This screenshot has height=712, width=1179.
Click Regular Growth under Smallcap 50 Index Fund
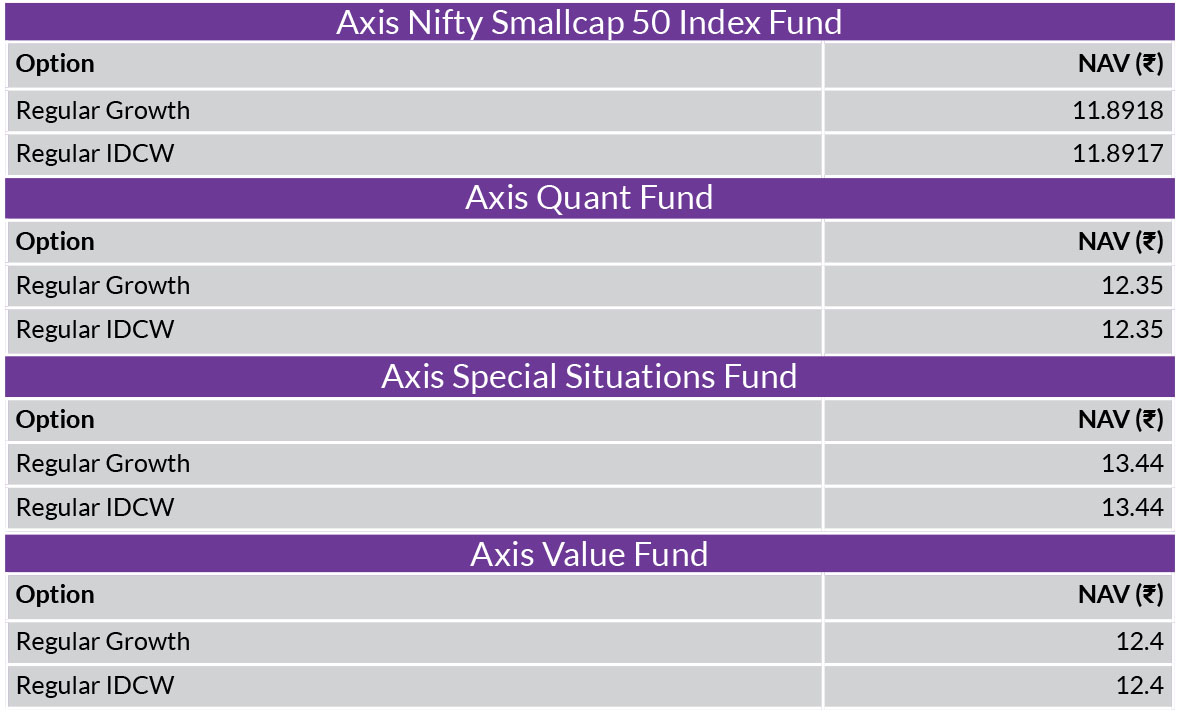(x=103, y=111)
